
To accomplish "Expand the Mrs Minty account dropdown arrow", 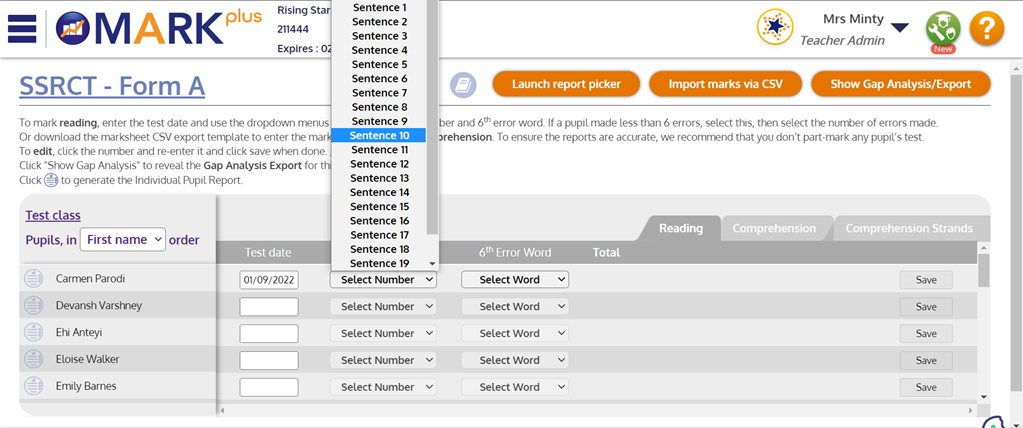I will [x=900, y=28].
